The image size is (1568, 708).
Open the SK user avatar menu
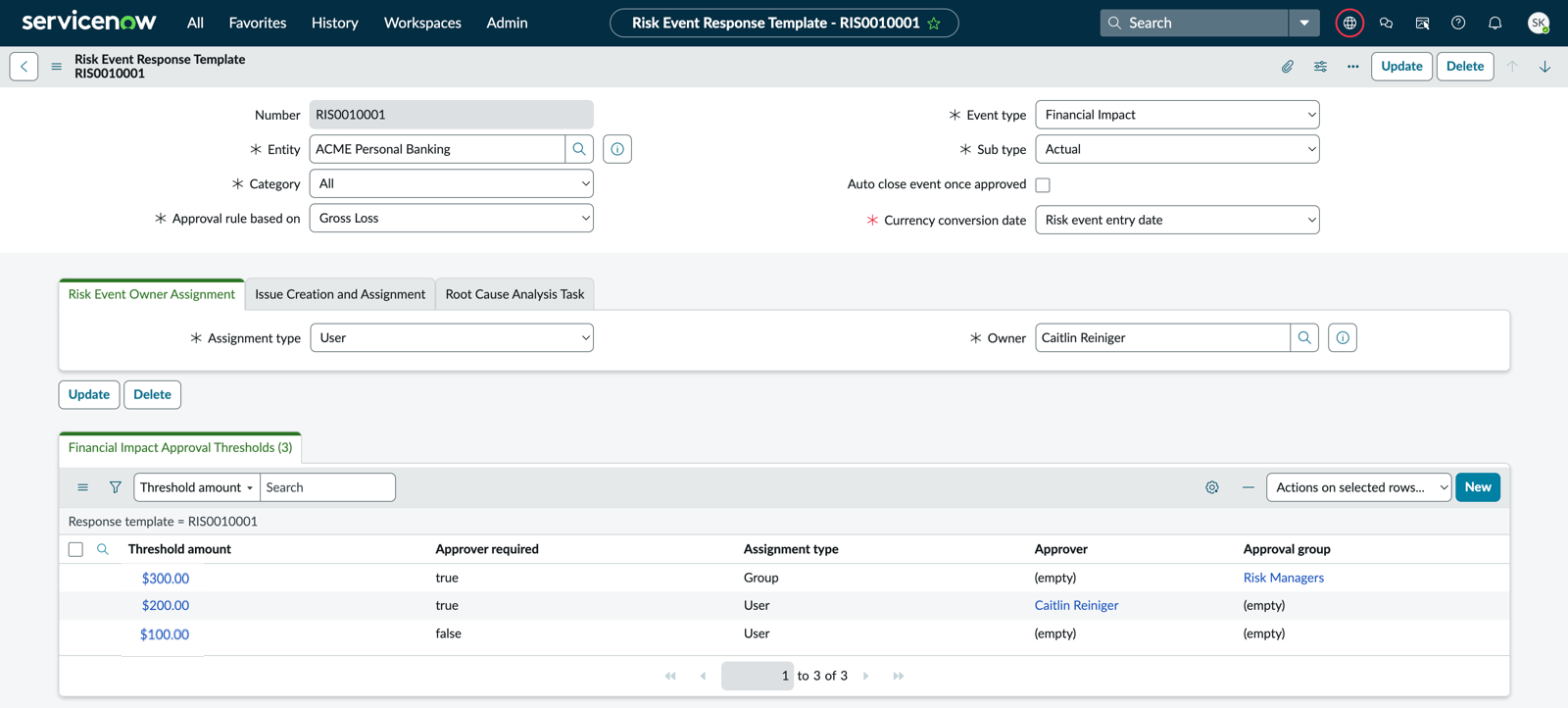[x=1539, y=23]
